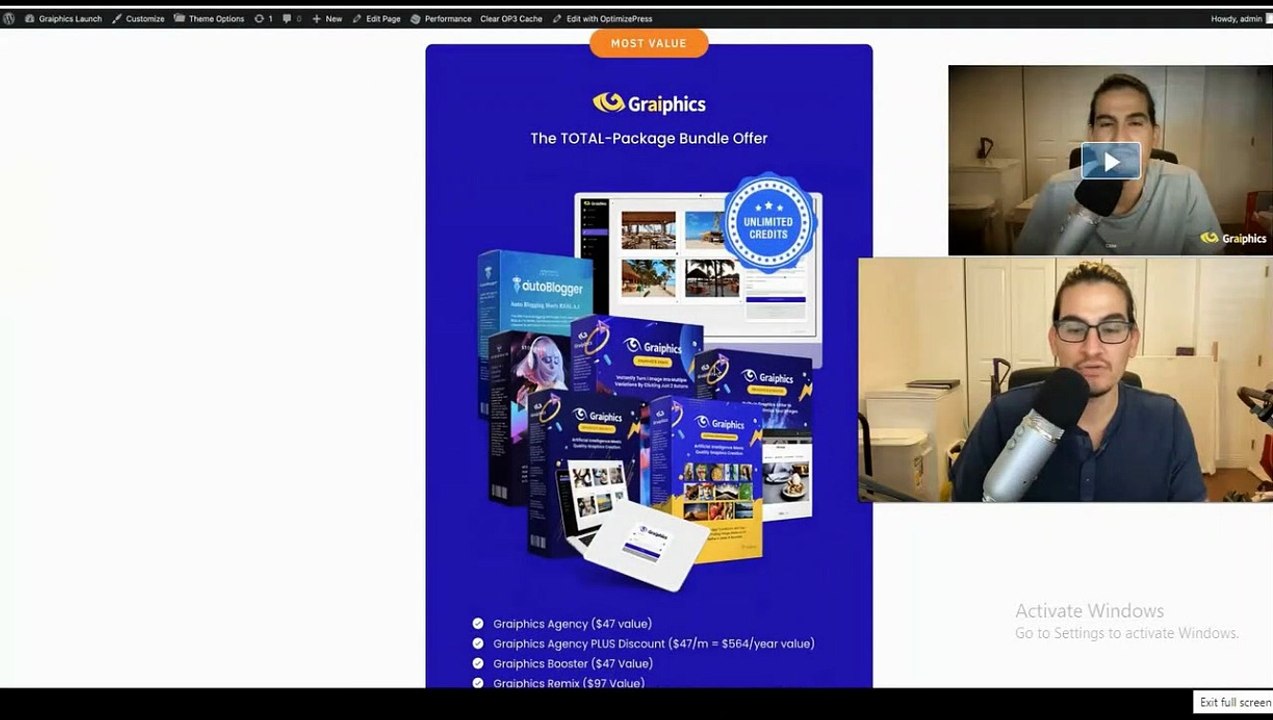Click the lower webcam video overlay
This screenshot has width=1273, height=720.
(x=1065, y=380)
